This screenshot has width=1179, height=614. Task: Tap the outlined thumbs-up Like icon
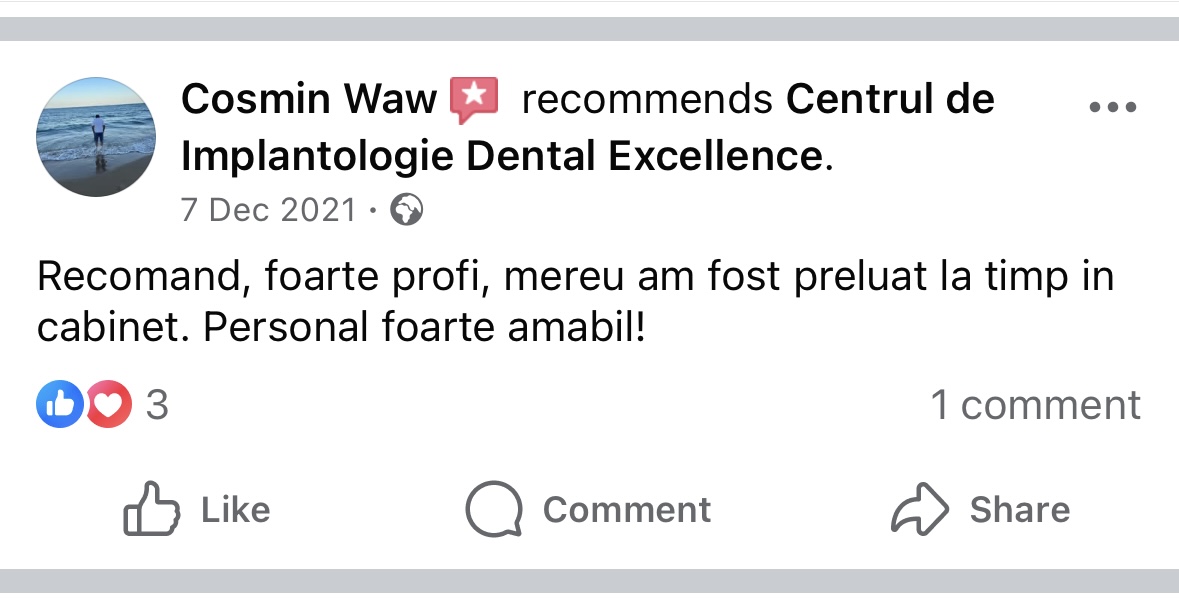click(x=151, y=508)
